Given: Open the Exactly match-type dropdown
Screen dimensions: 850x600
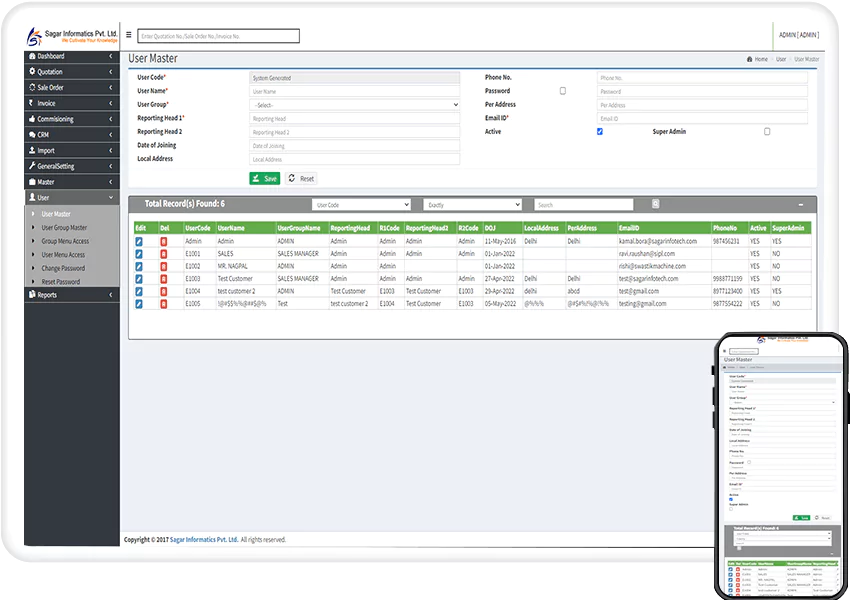Looking at the screenshot, I should tap(472, 205).
